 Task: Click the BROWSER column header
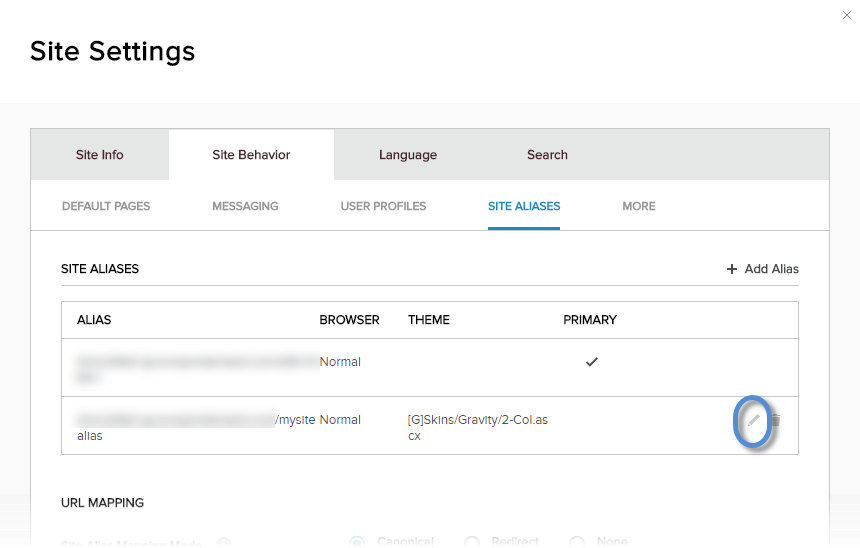[x=349, y=320]
